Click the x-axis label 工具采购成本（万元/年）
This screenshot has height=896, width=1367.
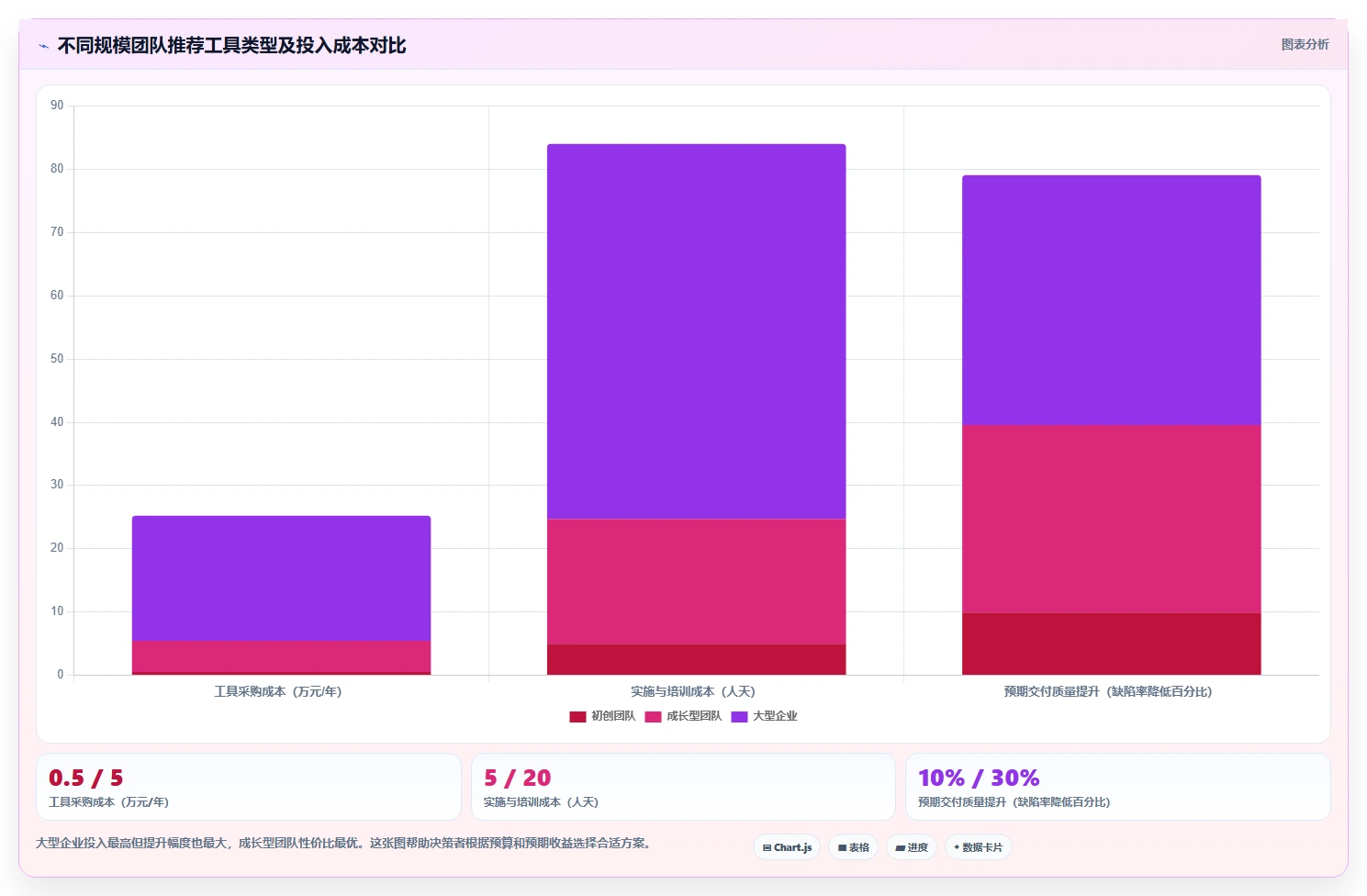coord(277,692)
